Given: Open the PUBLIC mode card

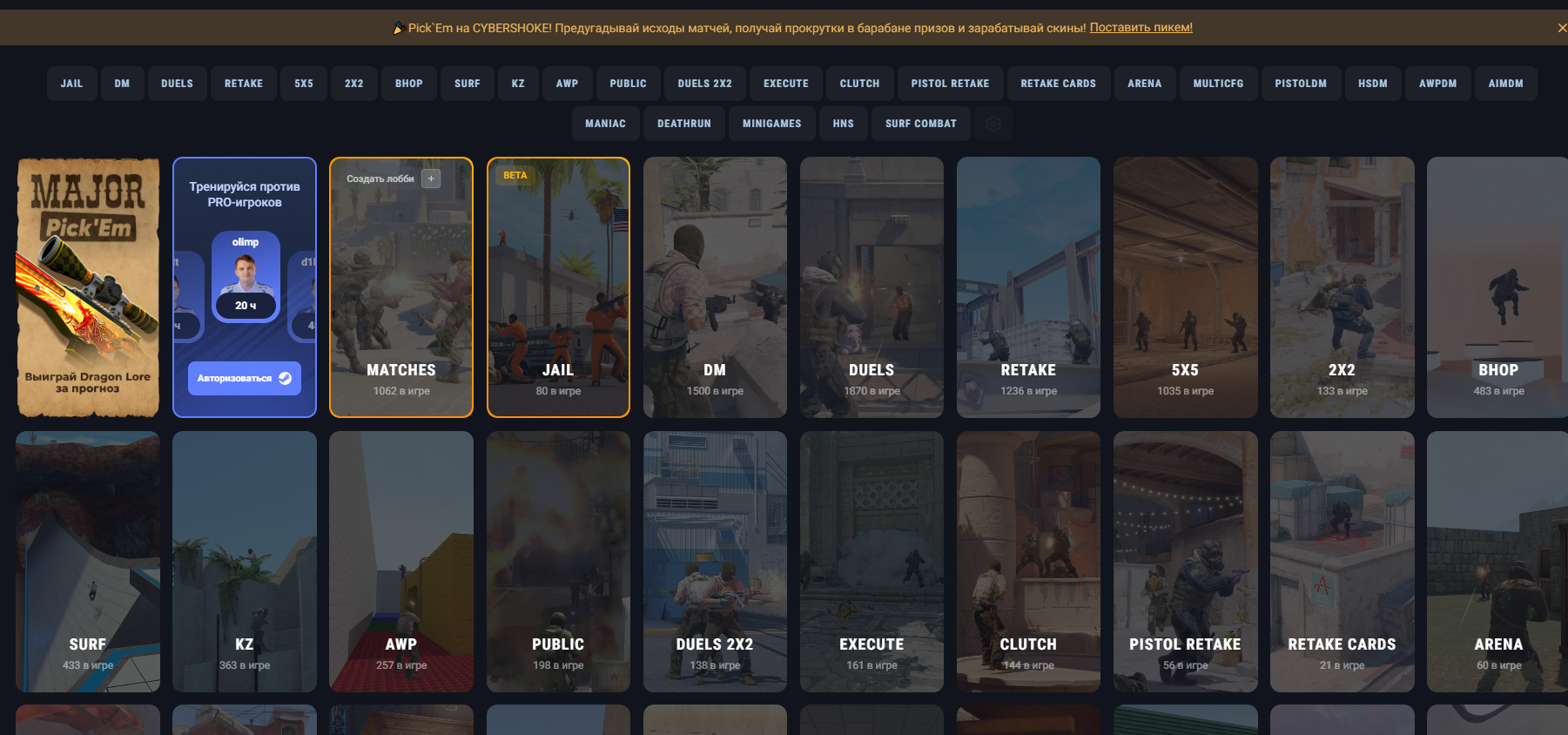Looking at the screenshot, I should tap(558, 562).
